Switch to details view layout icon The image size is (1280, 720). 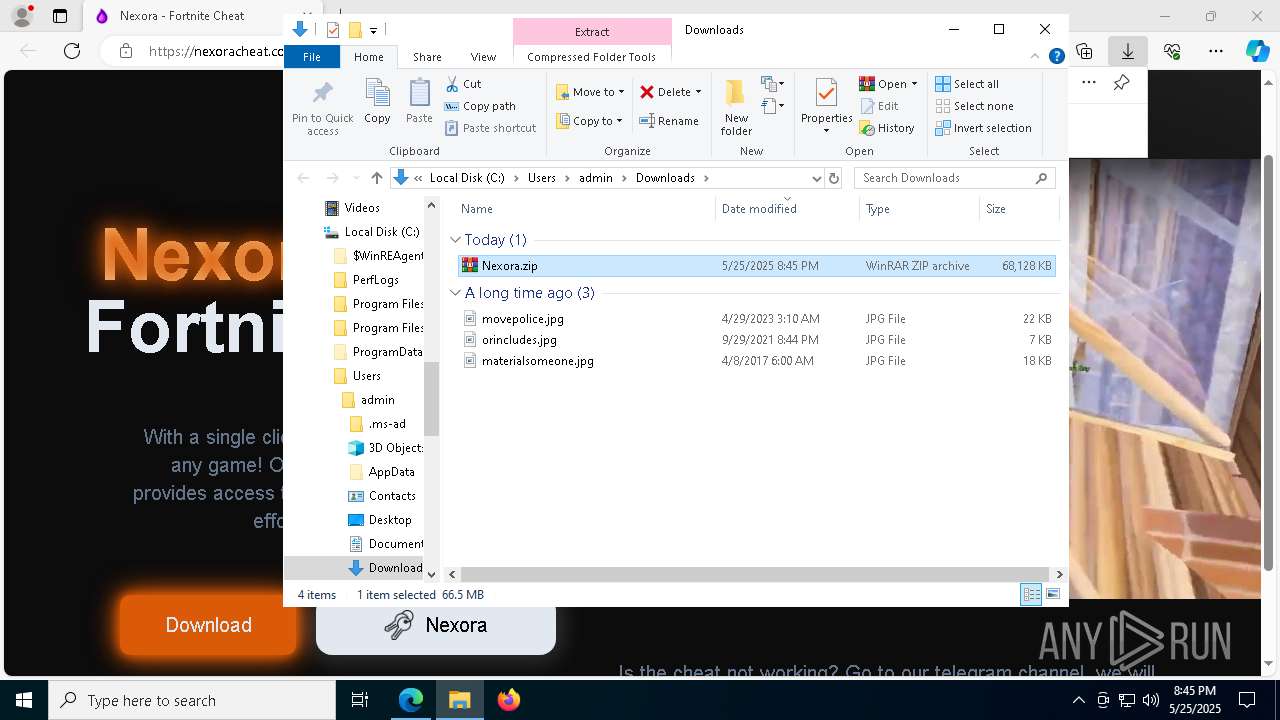(x=1031, y=595)
